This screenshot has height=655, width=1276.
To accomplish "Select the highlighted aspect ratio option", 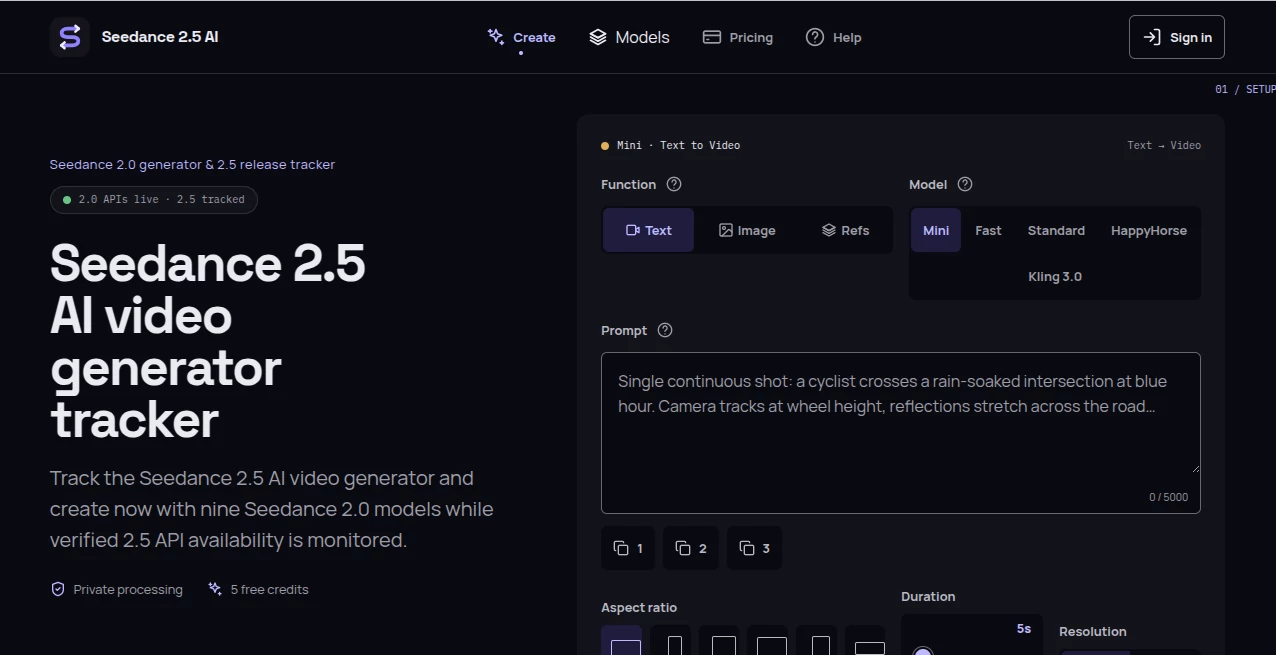I will coord(622,641).
